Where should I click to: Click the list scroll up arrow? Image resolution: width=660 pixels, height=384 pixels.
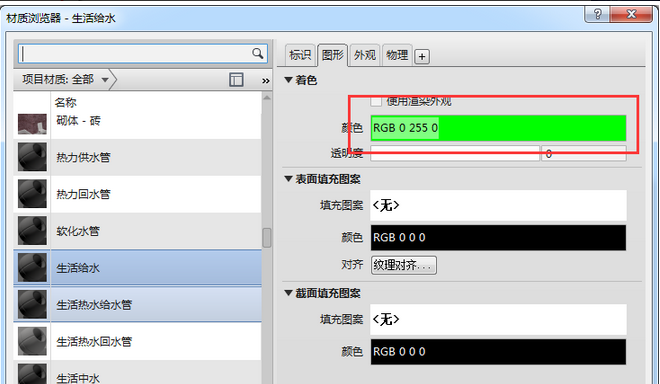tap(267, 98)
